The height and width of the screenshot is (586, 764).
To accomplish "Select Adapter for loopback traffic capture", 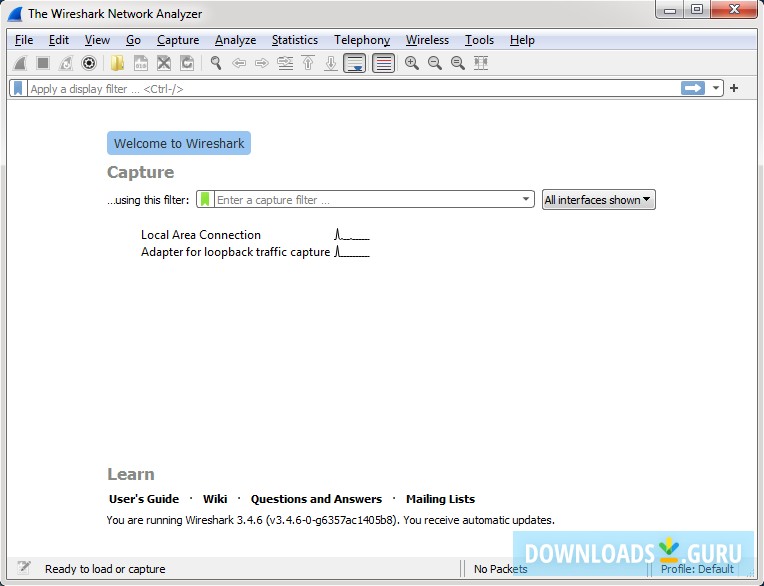I will 235,252.
